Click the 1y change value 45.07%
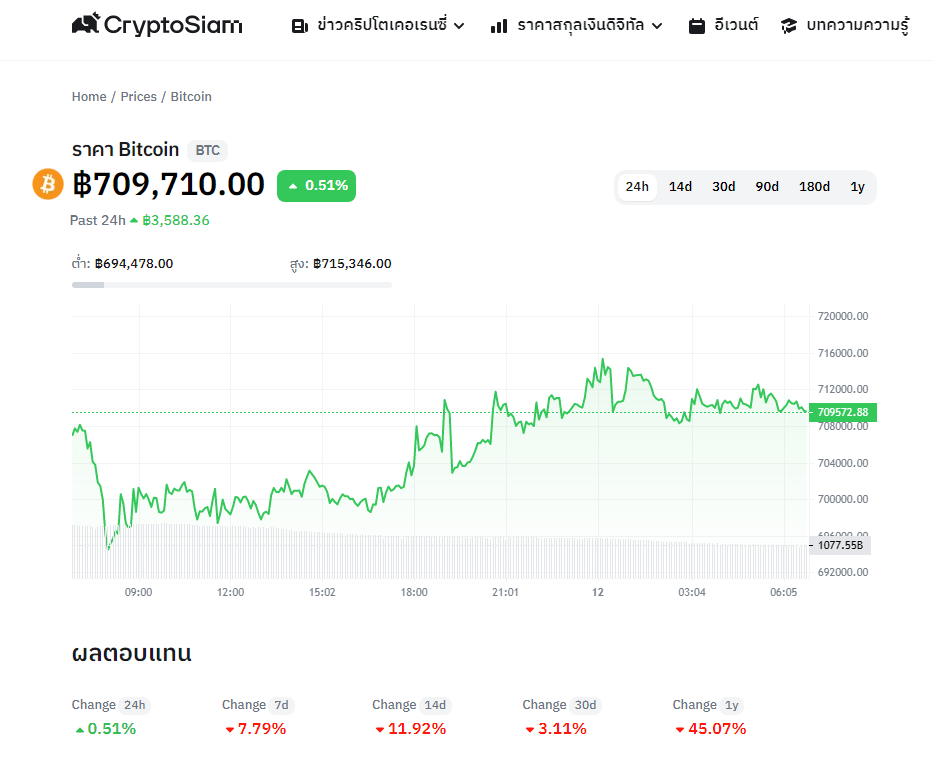Screen dimensions: 932x776 (x=717, y=729)
